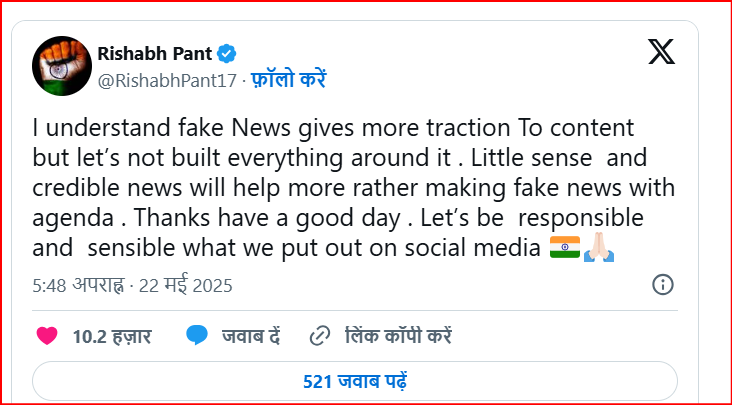The height and width of the screenshot is (405, 732).
Task: Click the X logo on the tweet
Action: point(661,50)
